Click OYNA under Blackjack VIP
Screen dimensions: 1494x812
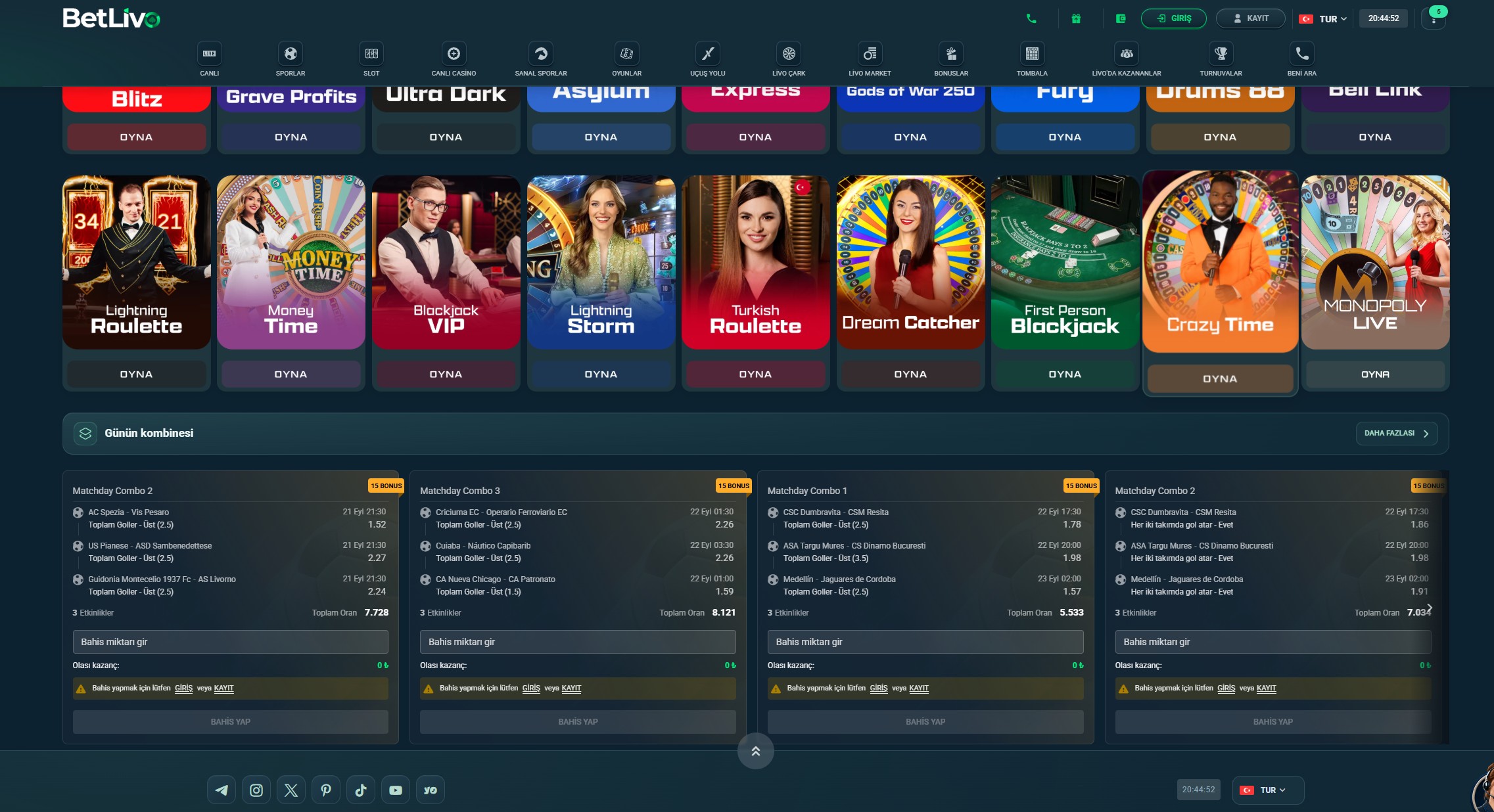(x=446, y=374)
